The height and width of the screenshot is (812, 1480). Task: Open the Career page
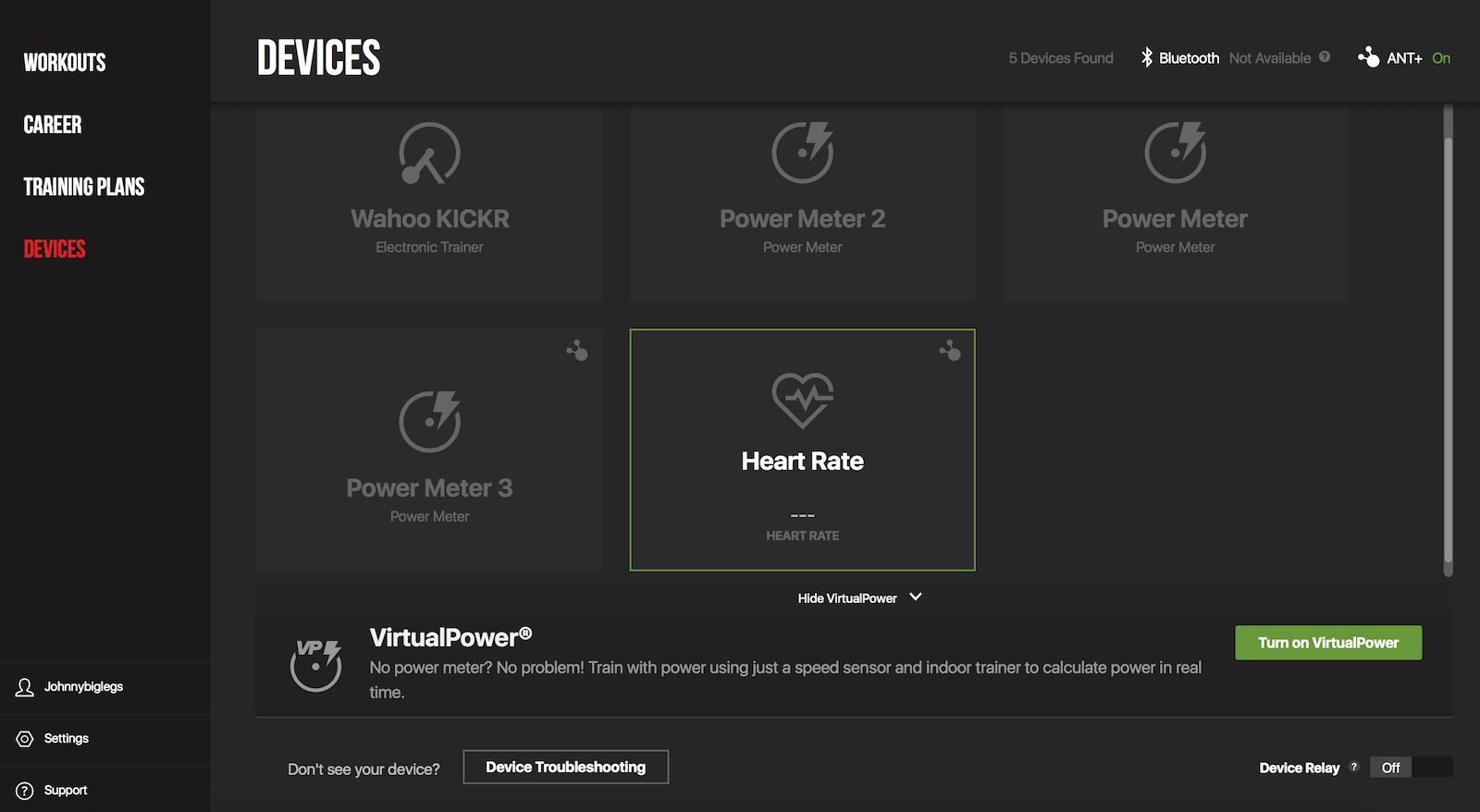click(x=53, y=125)
